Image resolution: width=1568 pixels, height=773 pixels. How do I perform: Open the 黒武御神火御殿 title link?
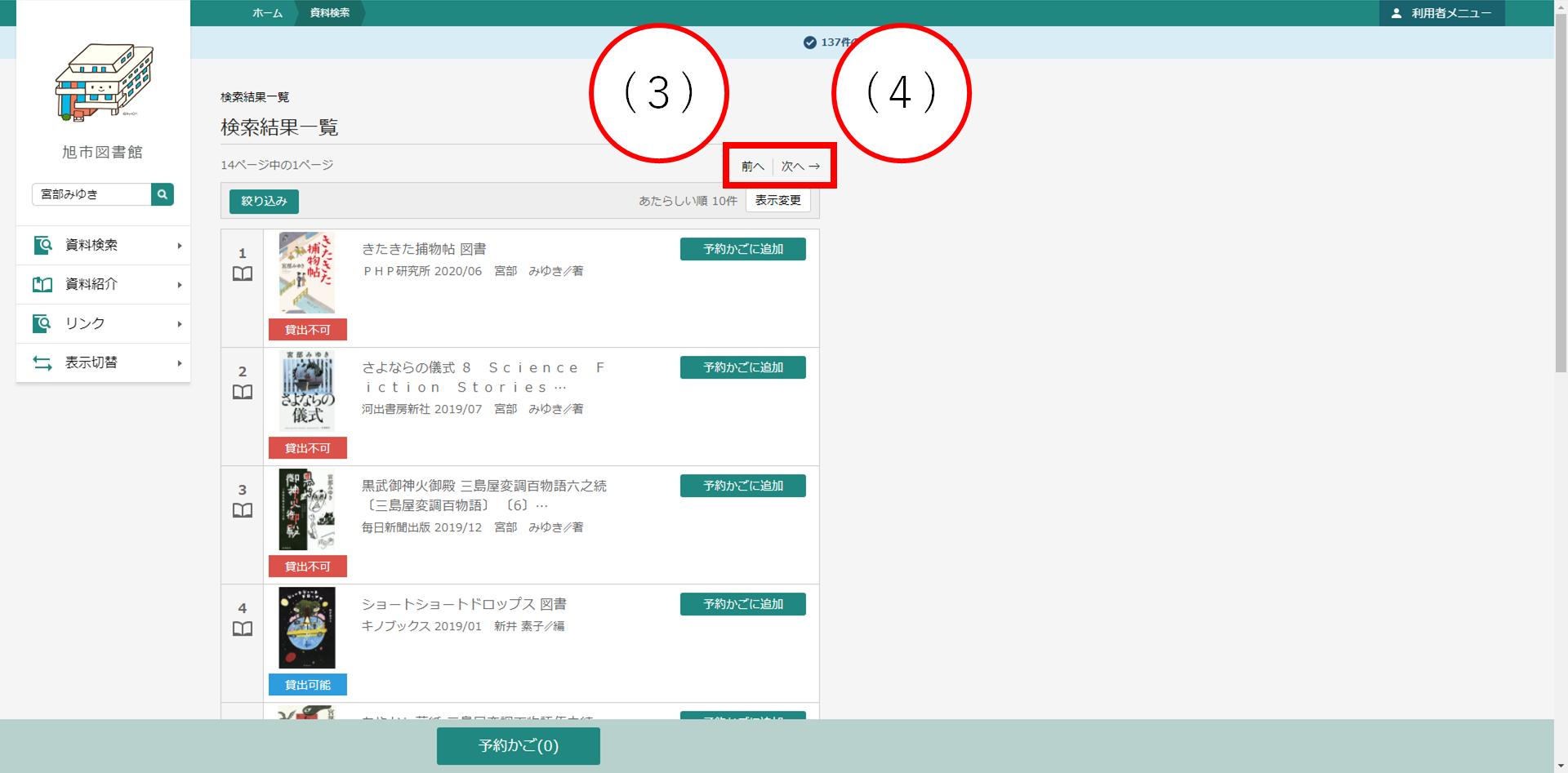pyautogui.click(x=484, y=495)
